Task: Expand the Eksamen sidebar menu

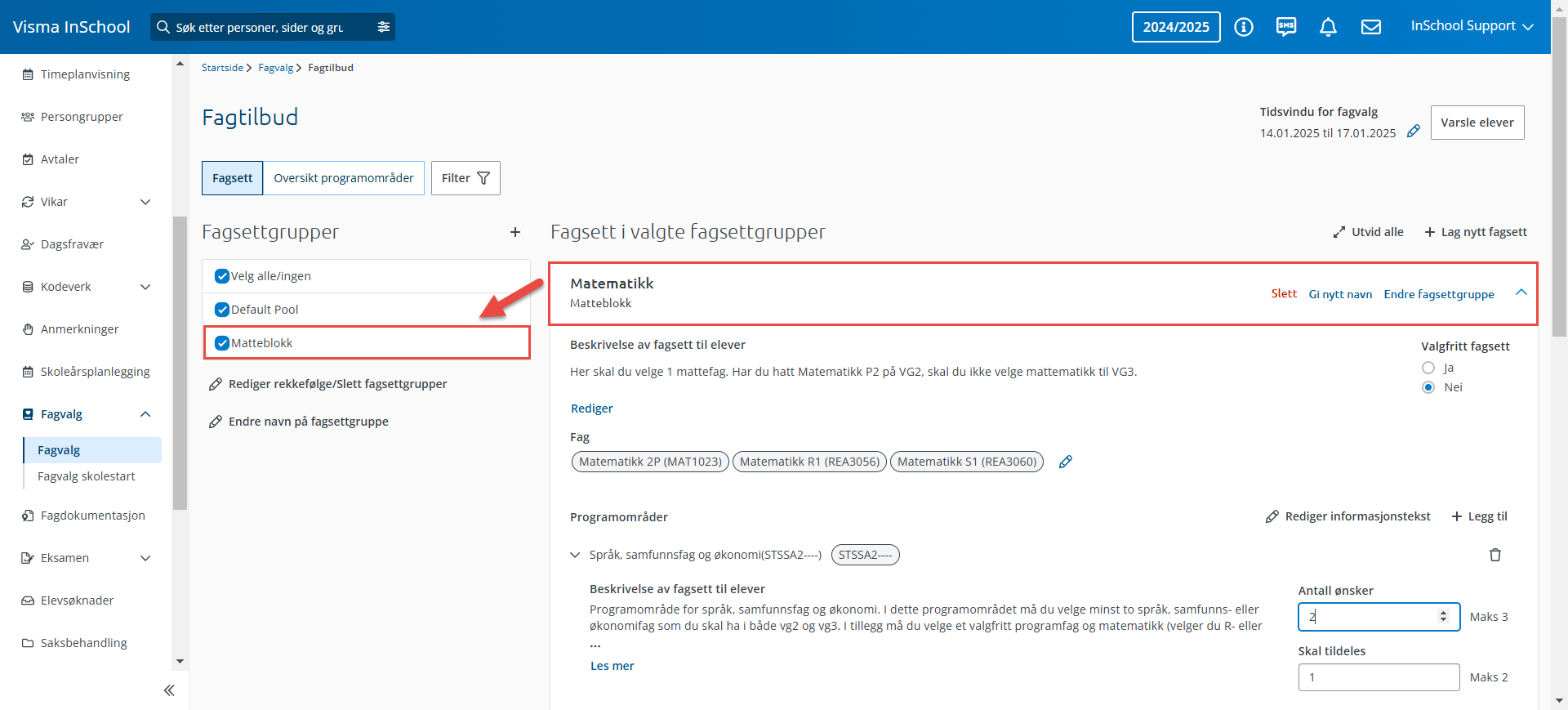Action: (x=145, y=558)
